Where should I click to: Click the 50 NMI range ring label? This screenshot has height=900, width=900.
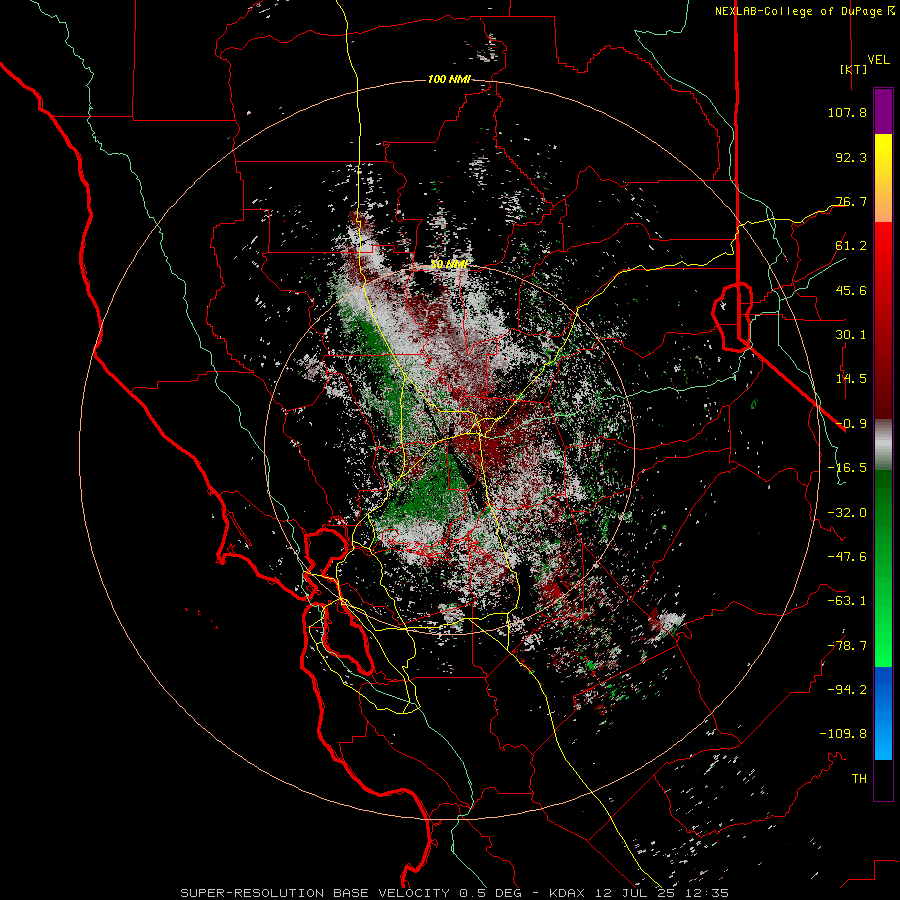tap(449, 265)
